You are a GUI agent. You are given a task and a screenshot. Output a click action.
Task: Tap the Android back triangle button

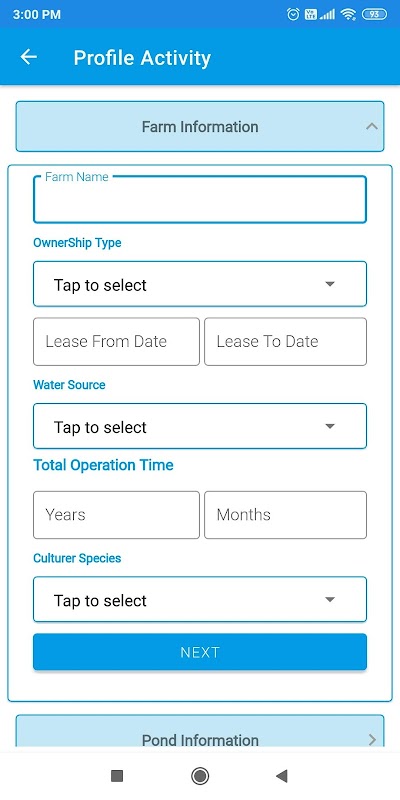(282, 776)
